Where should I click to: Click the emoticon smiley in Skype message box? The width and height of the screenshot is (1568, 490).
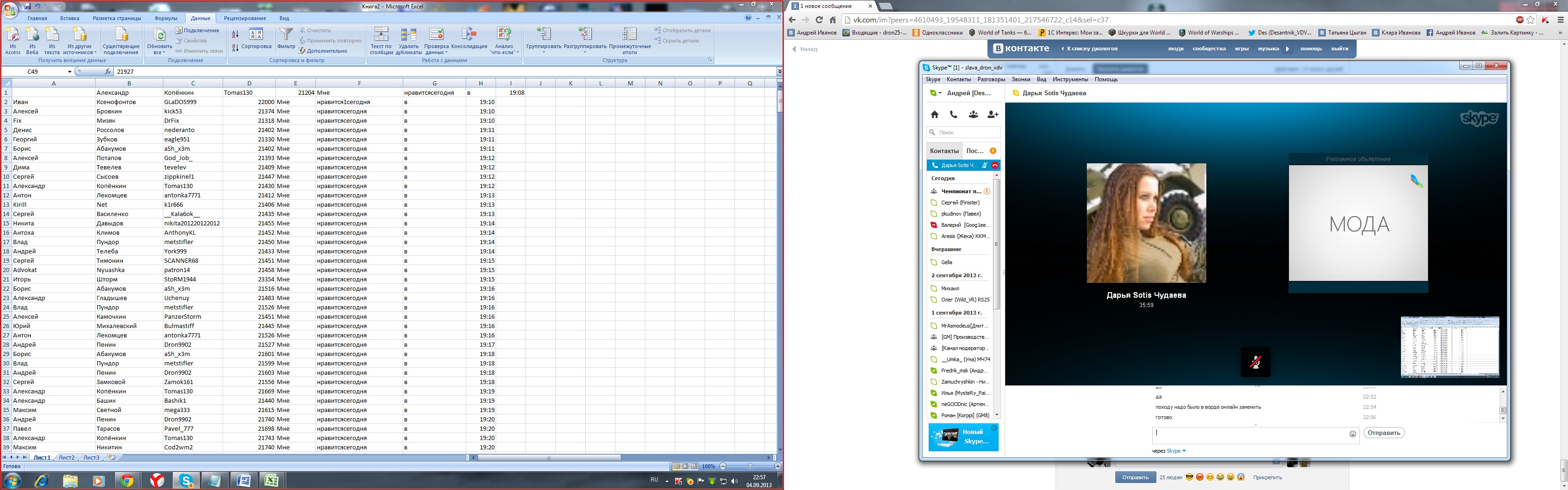pos(1352,434)
